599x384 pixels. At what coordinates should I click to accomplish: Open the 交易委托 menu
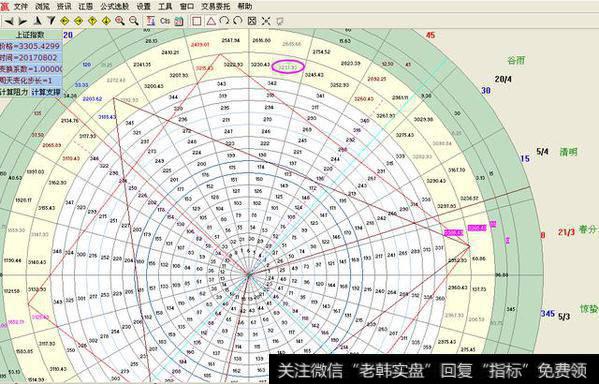click(x=216, y=6)
